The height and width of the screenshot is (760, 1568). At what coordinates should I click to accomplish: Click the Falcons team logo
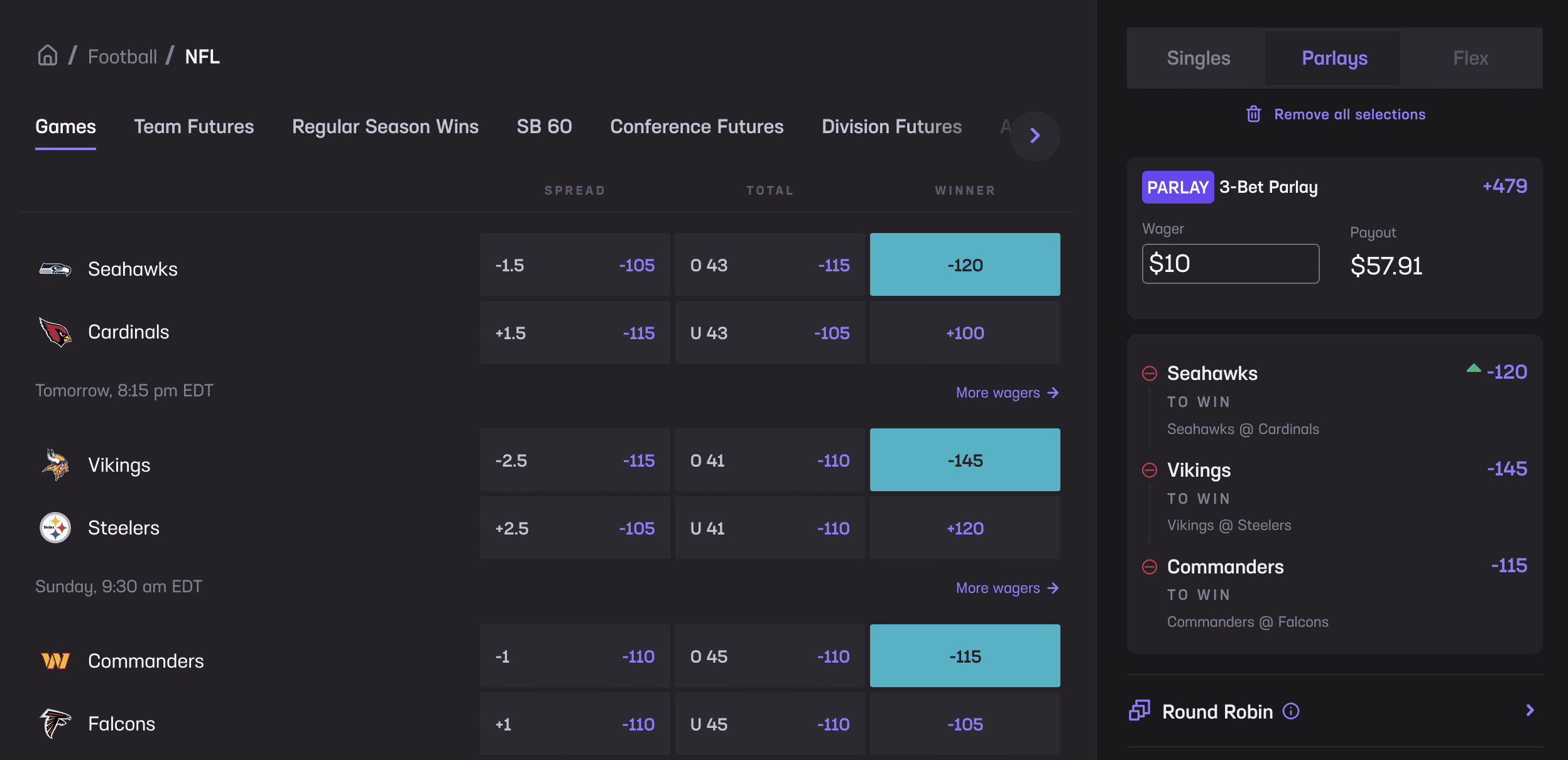55,723
